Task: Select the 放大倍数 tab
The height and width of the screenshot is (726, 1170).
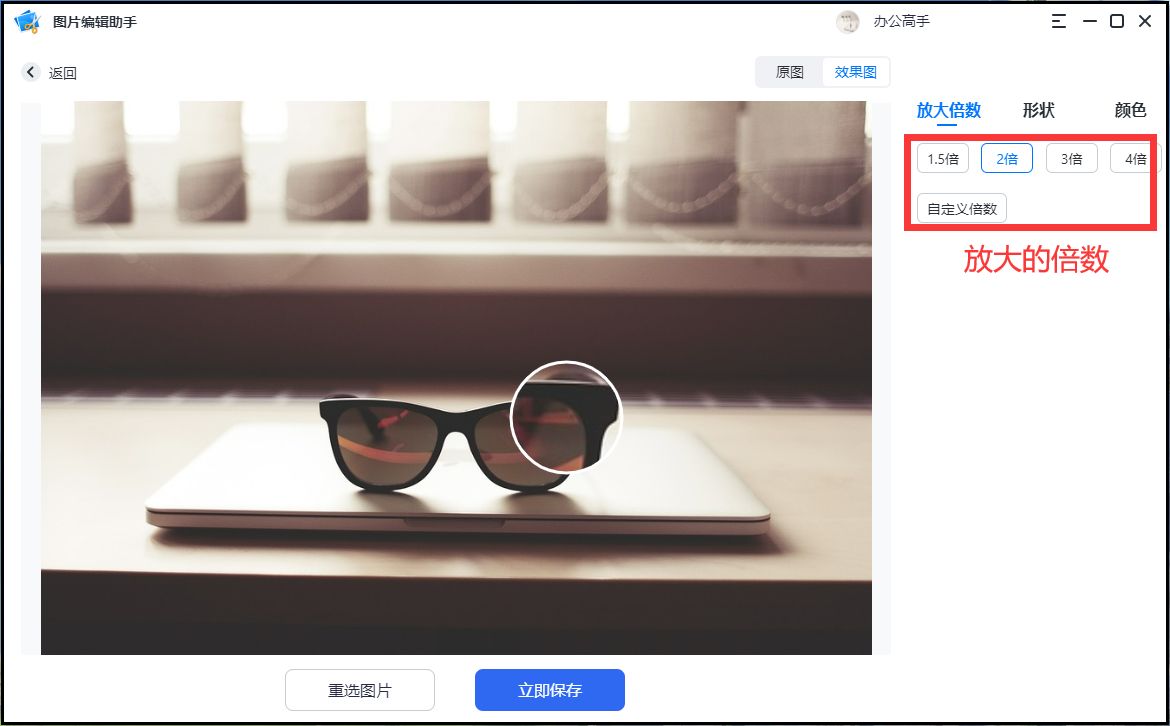Action: tap(946, 110)
